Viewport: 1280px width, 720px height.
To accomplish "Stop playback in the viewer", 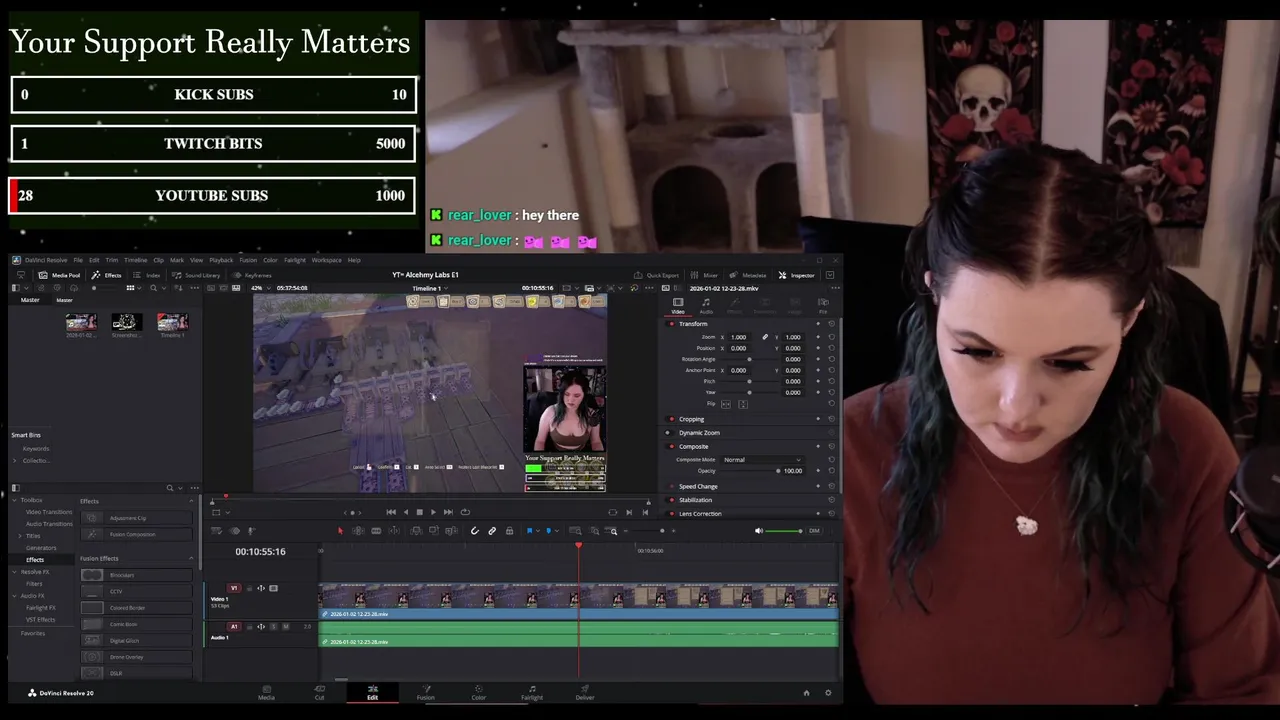I will tap(419, 512).
